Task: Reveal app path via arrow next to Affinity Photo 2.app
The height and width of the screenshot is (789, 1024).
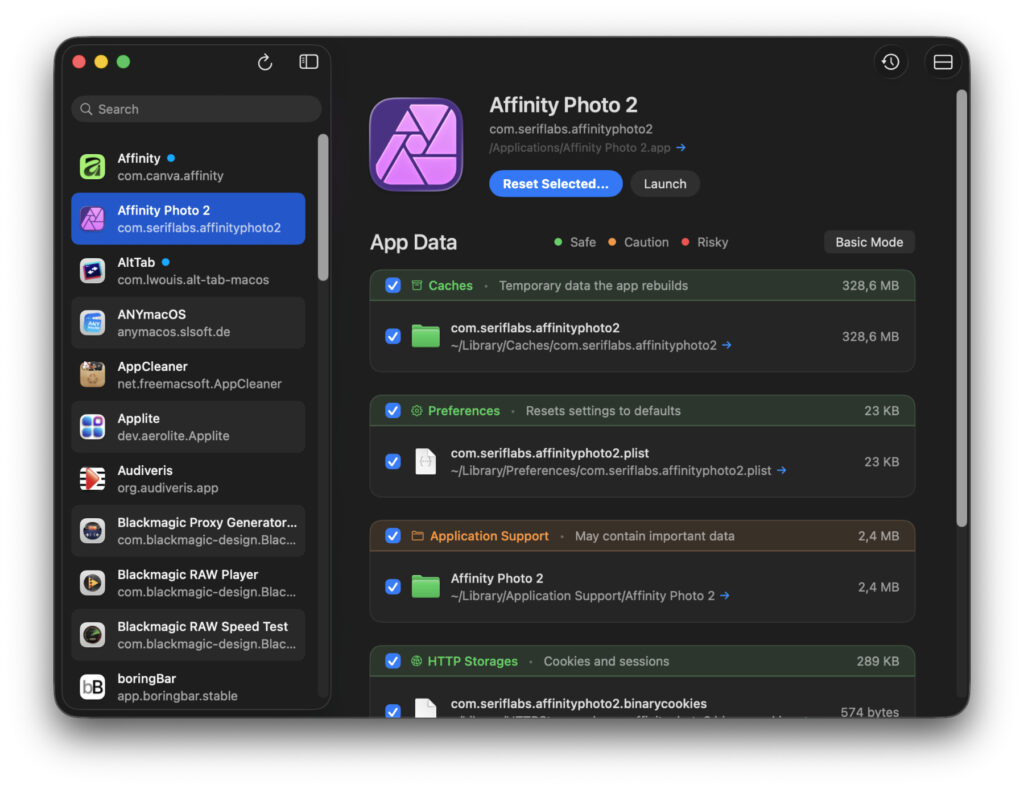Action: (x=681, y=148)
